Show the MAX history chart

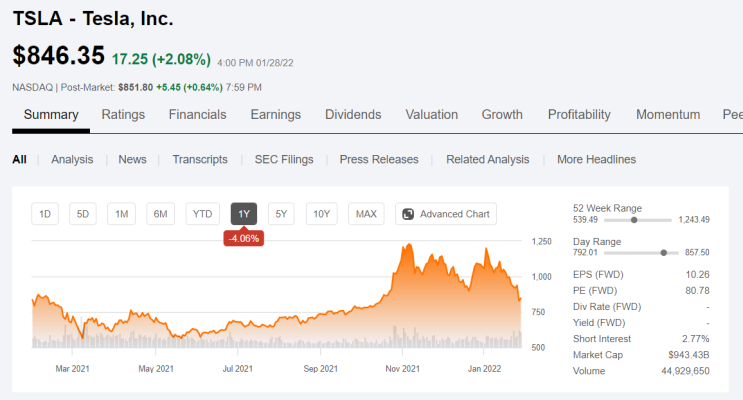tap(366, 214)
